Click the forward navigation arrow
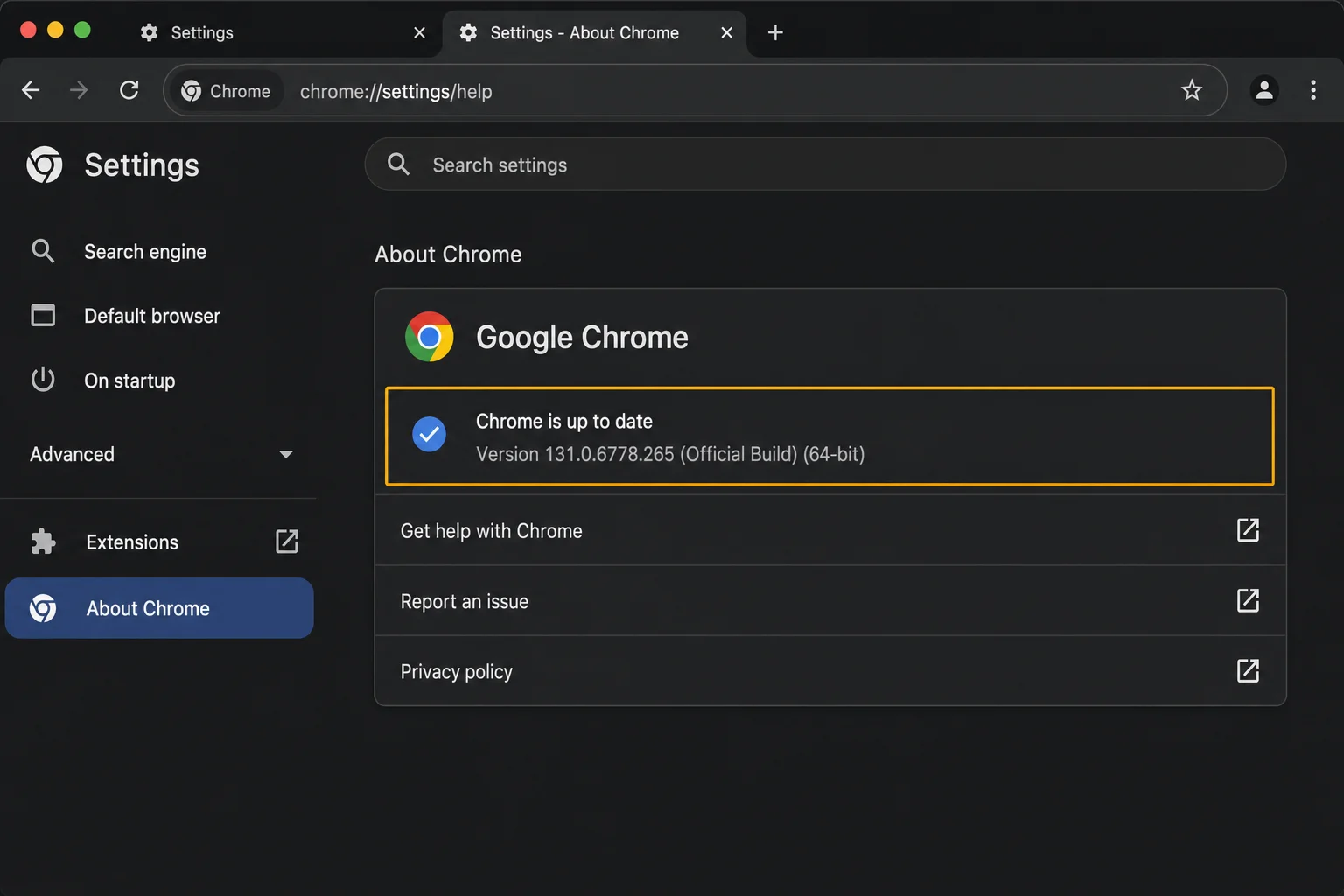 tap(79, 90)
